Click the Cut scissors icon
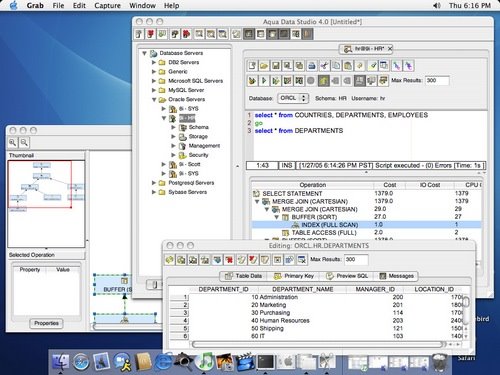Image resolution: width=500 pixels, height=375 pixels. click(x=324, y=66)
